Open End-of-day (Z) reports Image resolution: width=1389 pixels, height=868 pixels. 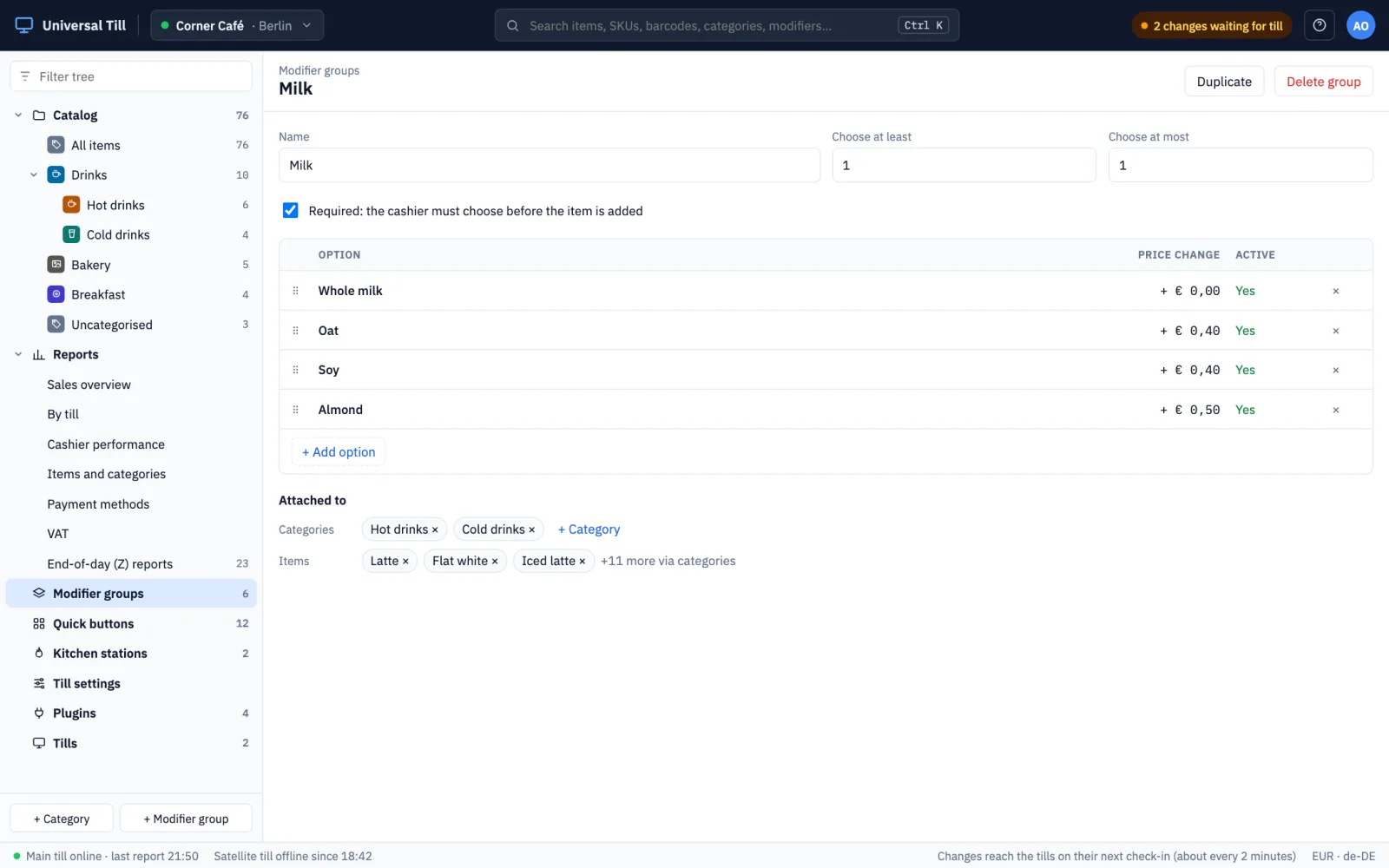131,563
